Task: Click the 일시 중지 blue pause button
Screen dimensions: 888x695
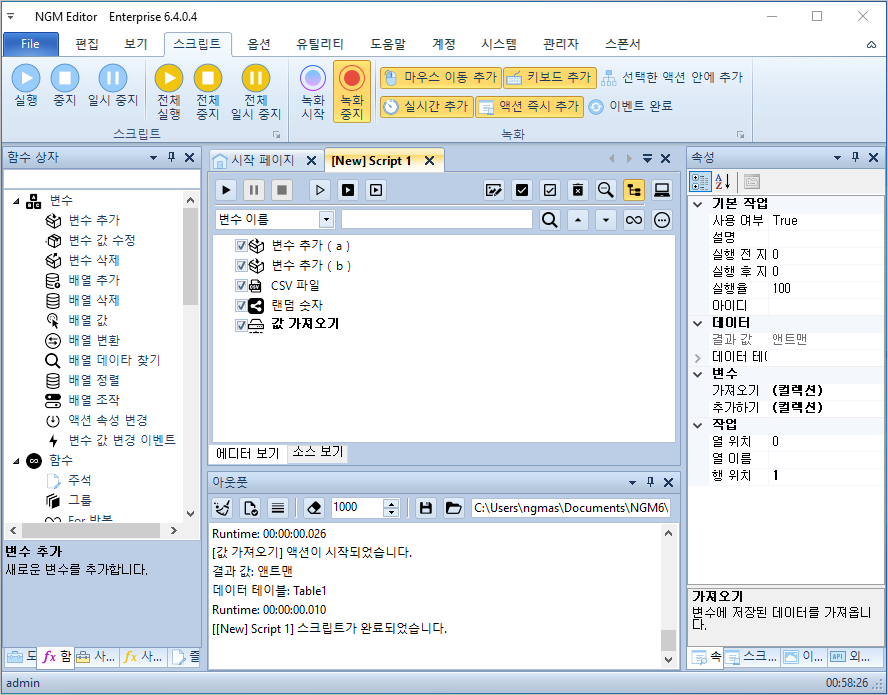Action: [x=113, y=86]
